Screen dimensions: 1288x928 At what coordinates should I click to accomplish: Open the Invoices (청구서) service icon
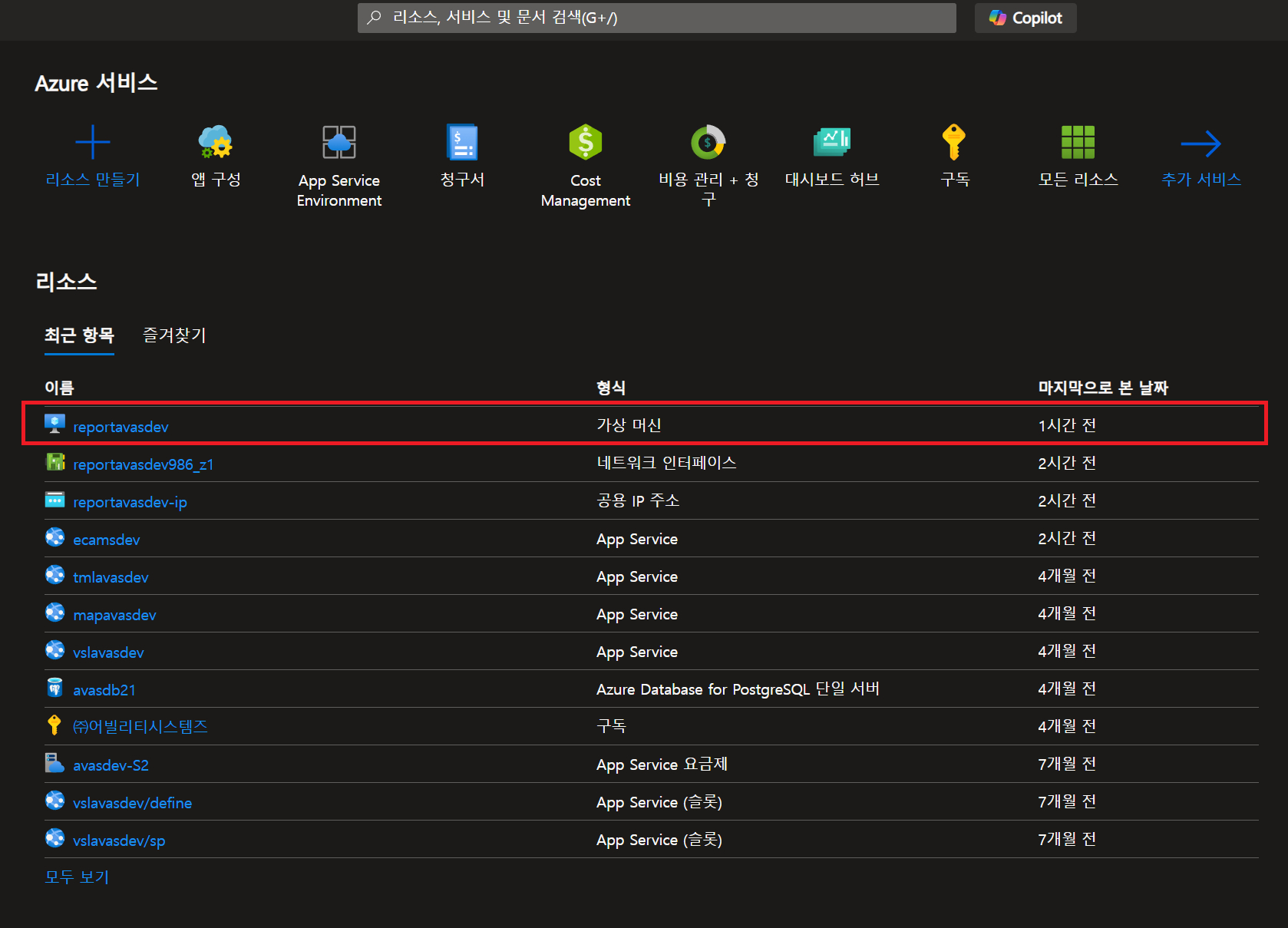tap(462, 142)
